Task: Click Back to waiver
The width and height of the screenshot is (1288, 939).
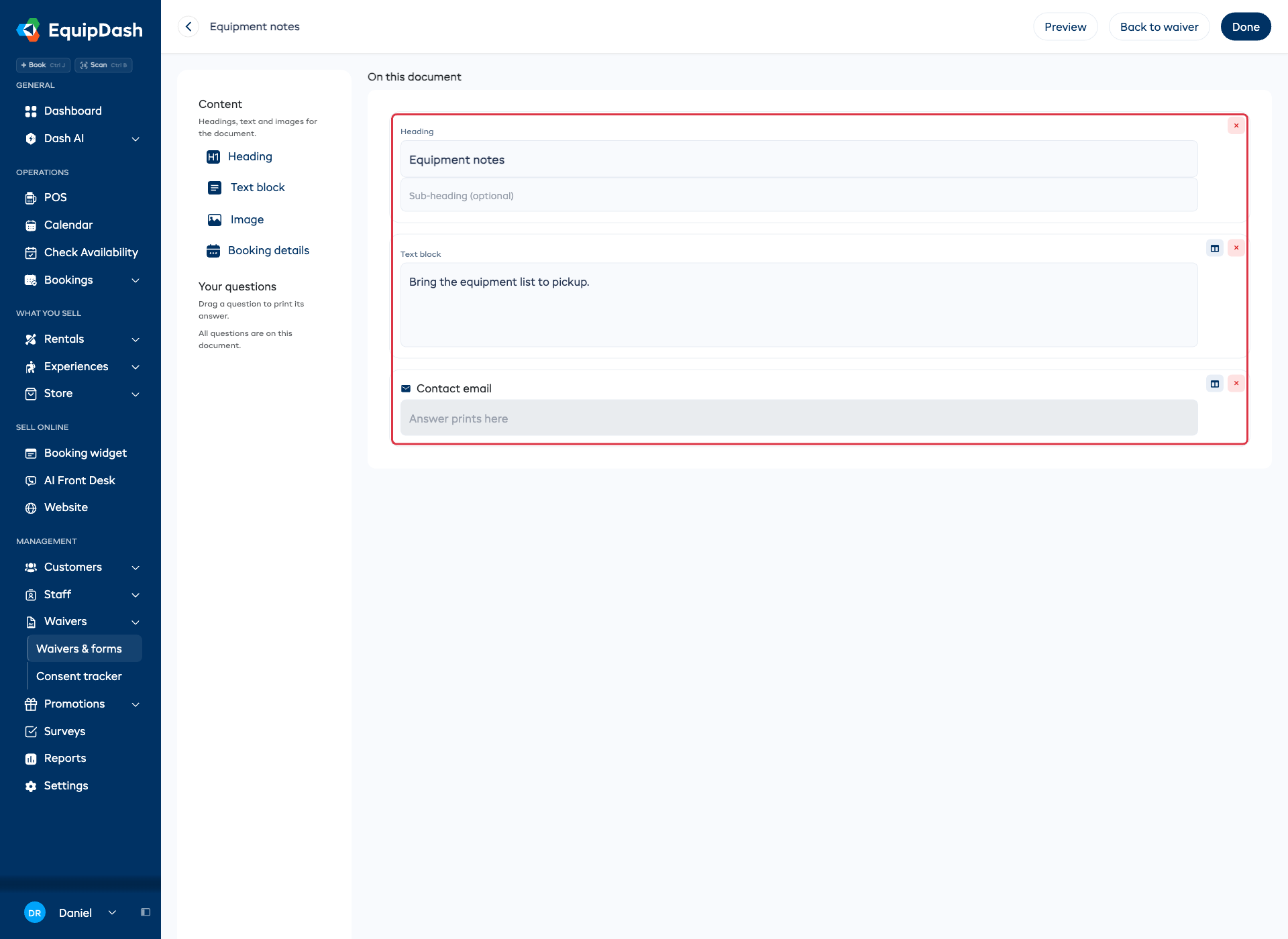Action: tap(1159, 27)
